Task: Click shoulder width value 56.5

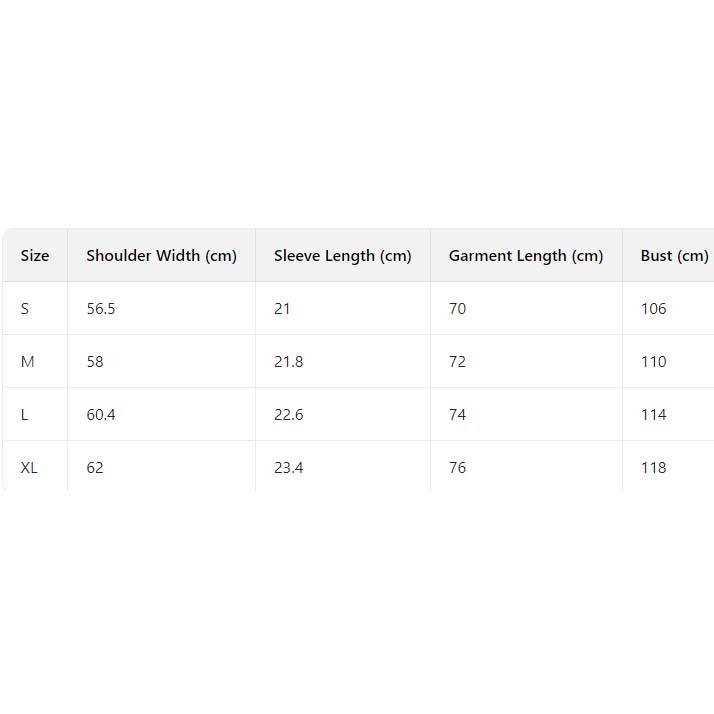Action: click(101, 309)
